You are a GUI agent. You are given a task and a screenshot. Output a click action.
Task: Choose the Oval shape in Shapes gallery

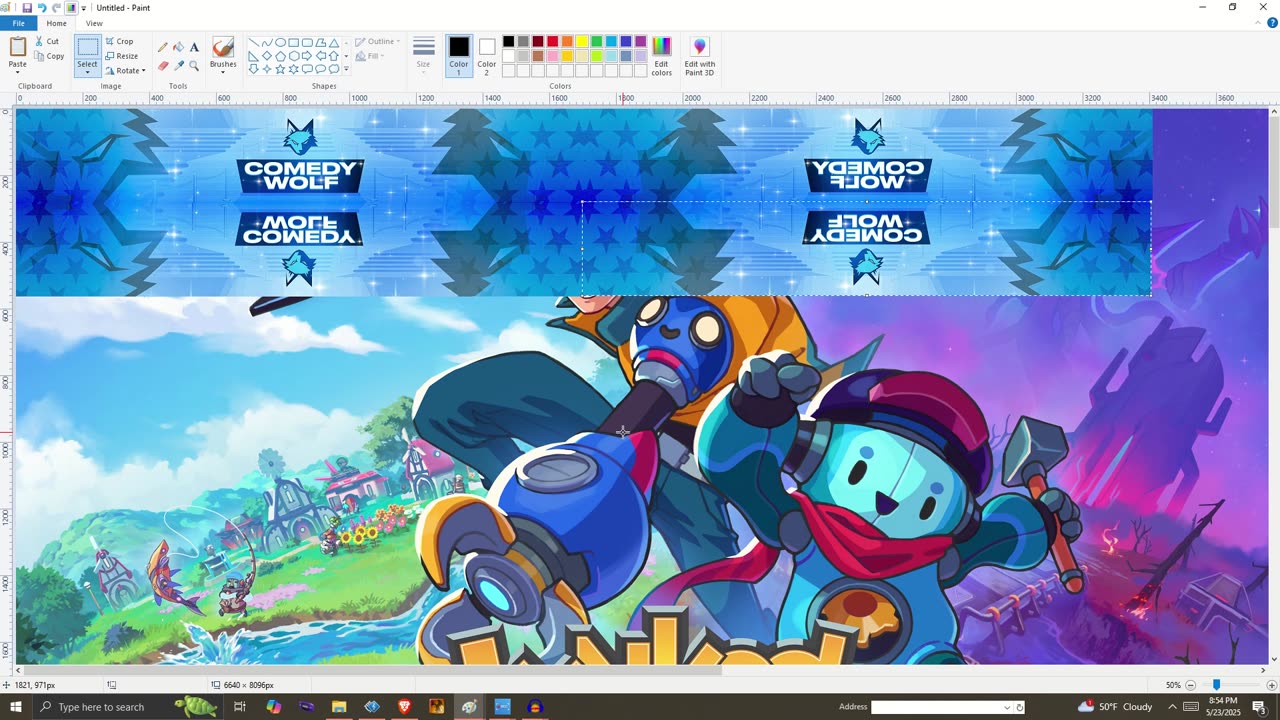click(x=281, y=43)
